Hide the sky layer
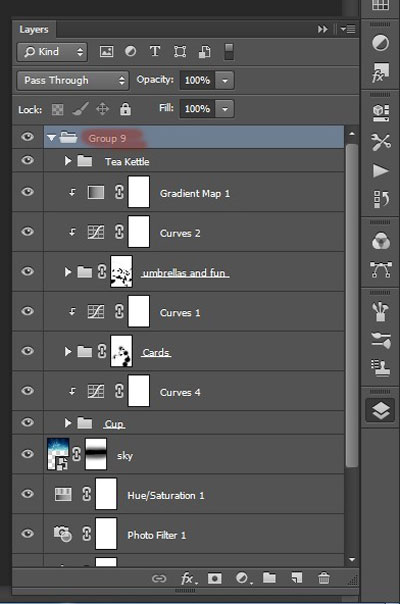The height and width of the screenshot is (604, 400). (x=27, y=454)
